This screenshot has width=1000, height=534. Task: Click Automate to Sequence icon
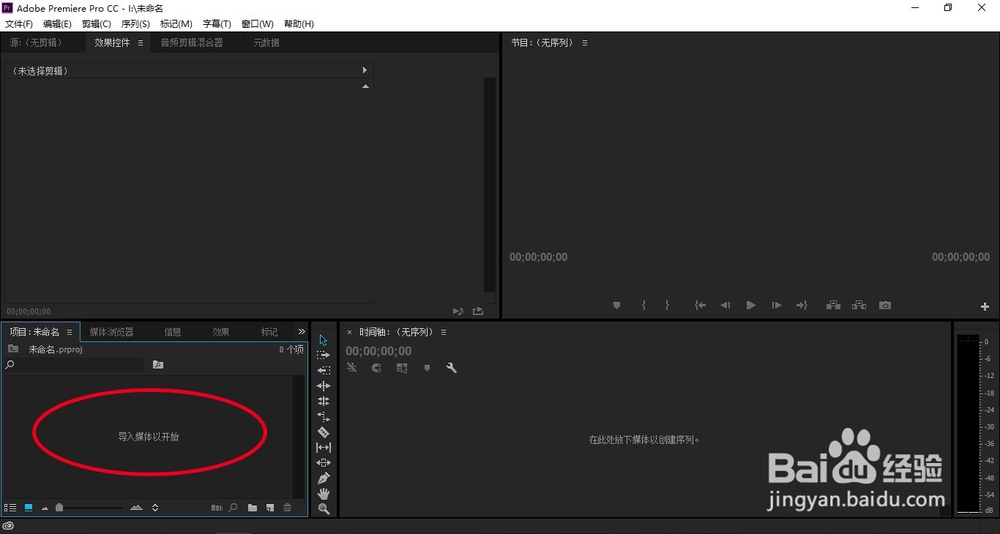(217, 508)
